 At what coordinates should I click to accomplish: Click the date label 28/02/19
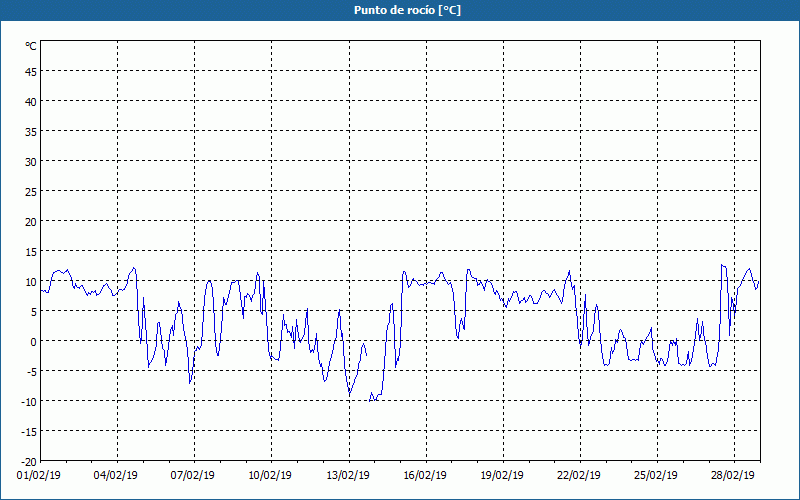click(733, 476)
